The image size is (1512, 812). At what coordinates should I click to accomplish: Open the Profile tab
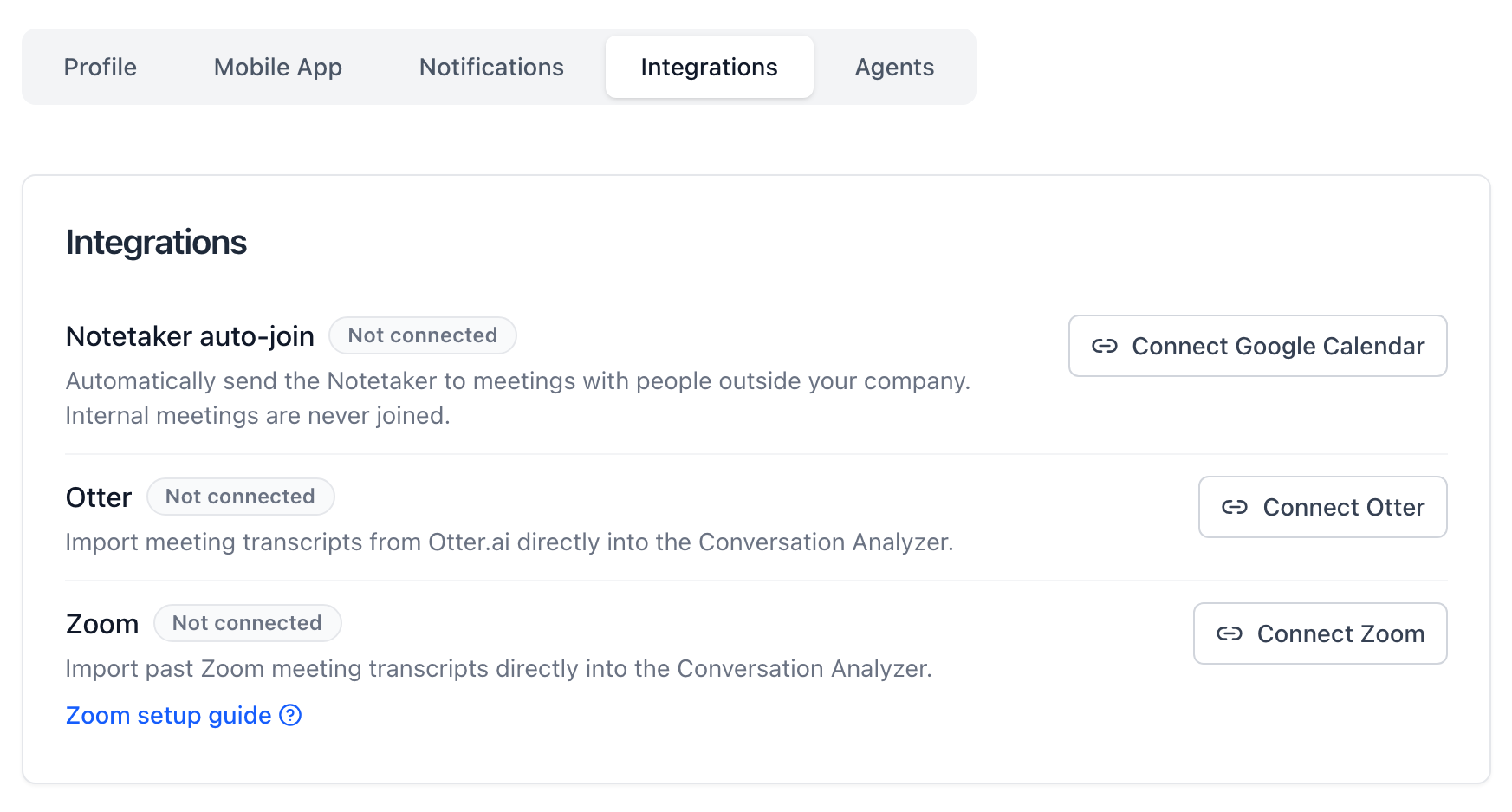[x=101, y=67]
